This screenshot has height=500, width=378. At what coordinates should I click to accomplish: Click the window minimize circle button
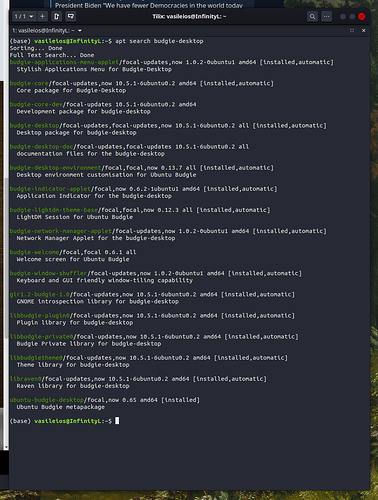(343, 17)
